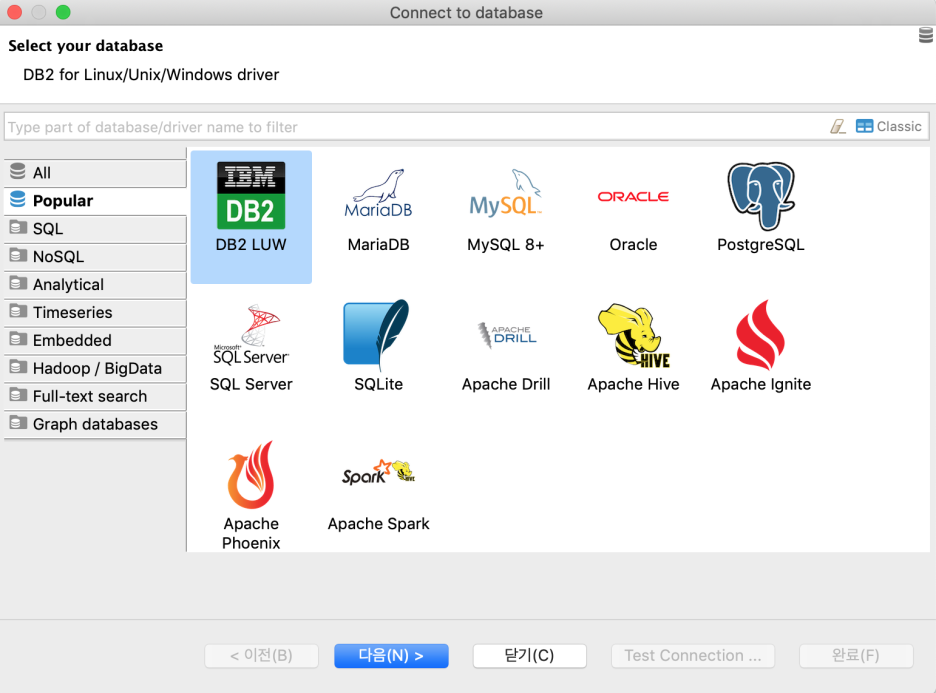Select the SQL Server icon
936x693 pixels.
click(251, 336)
